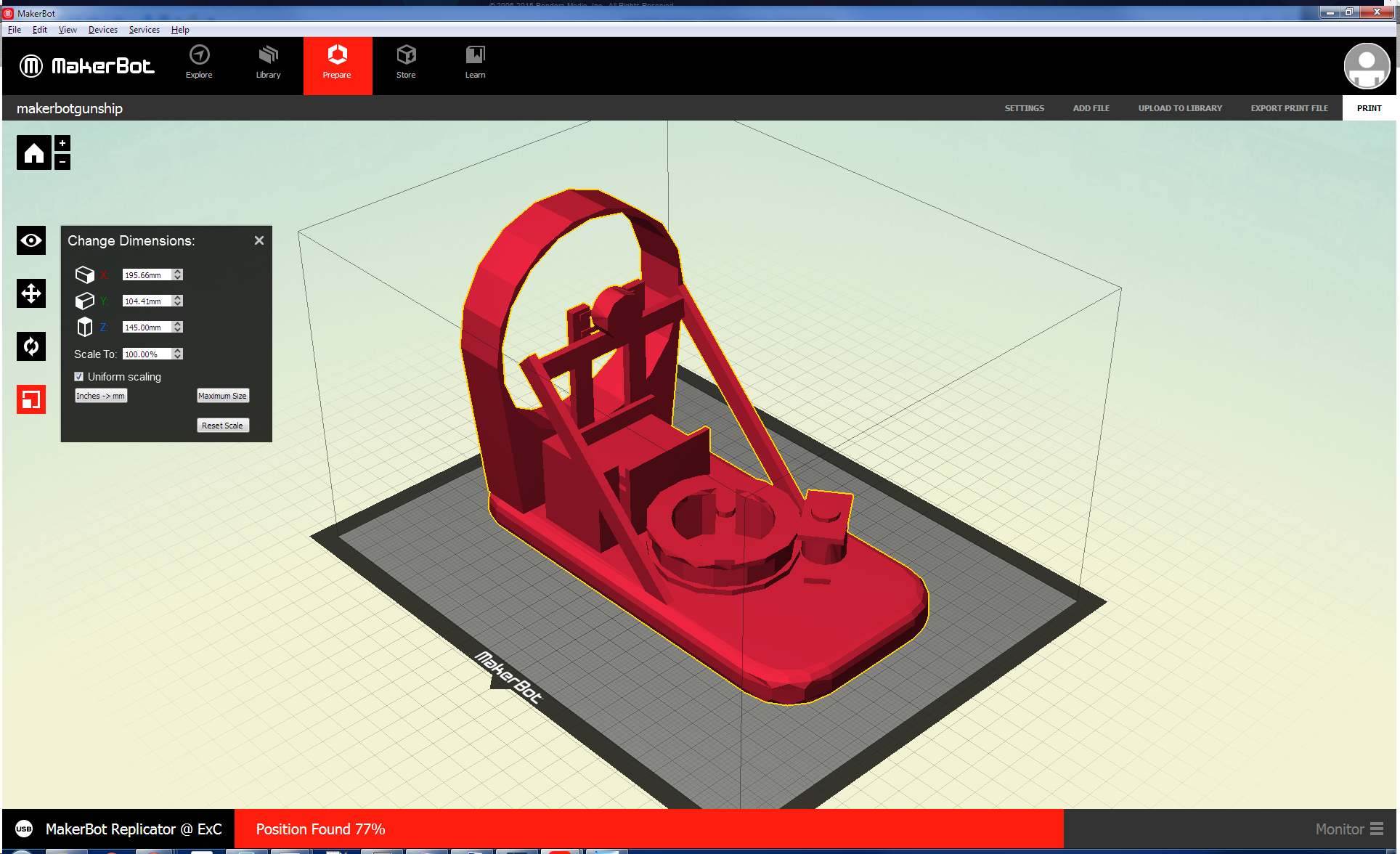
Task: Decrease the Scale To percentage
Action: tap(178, 357)
